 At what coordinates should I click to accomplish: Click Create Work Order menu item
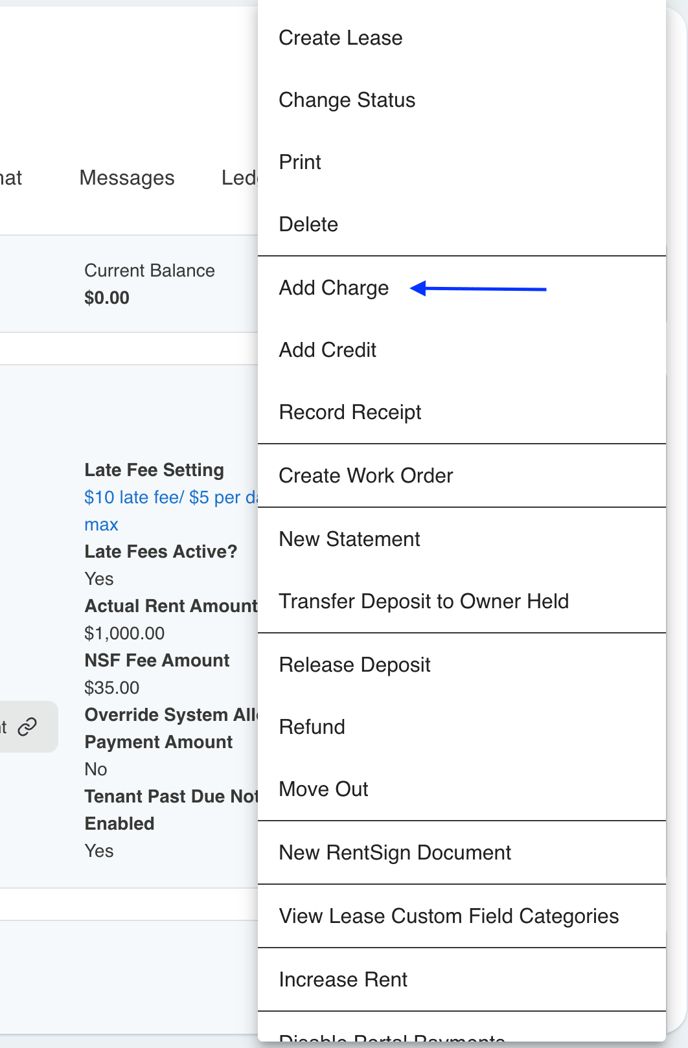pos(365,476)
